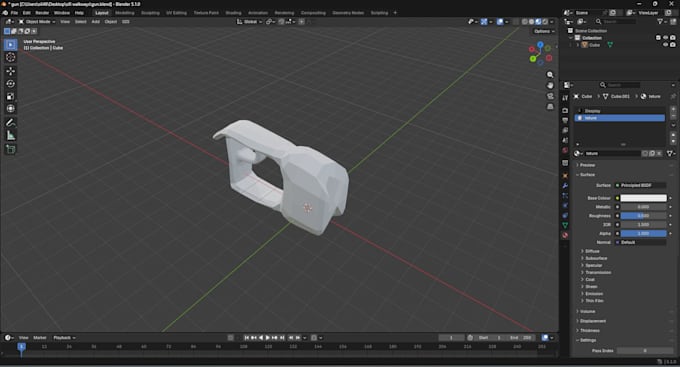Switch perspective/orthographic with grid icon

(x=550, y=106)
